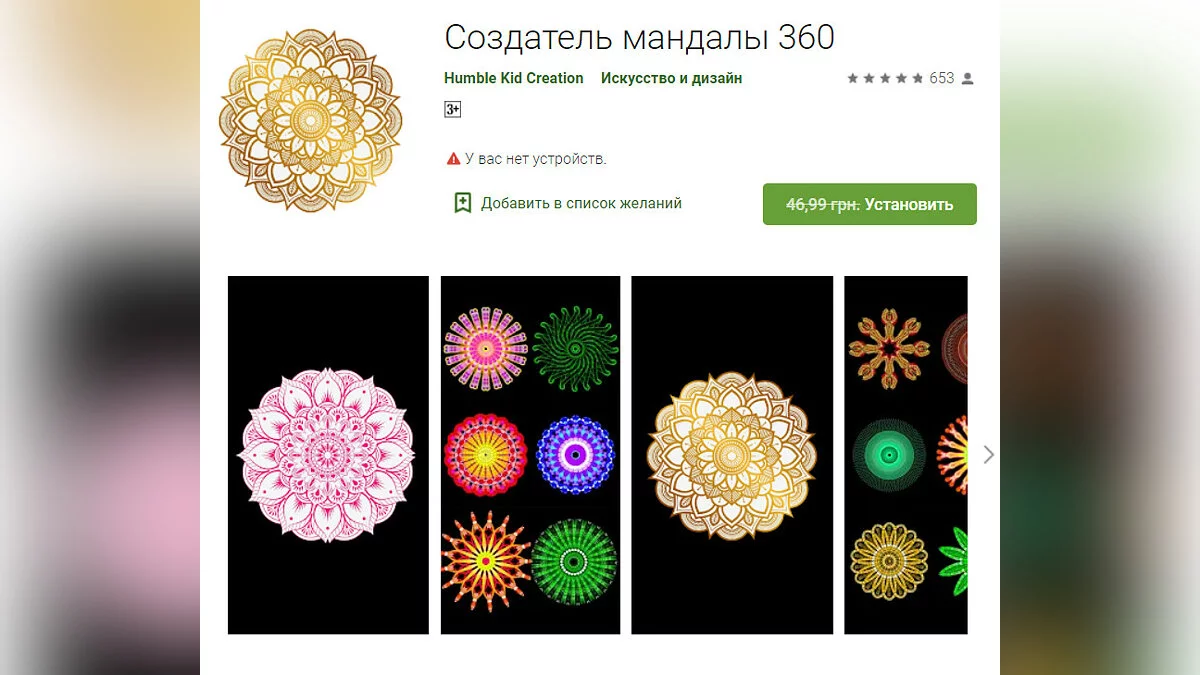Viewport: 1200px width, 675px height.
Task: Open the six colorful mandalas screenshot
Action: click(x=530, y=455)
